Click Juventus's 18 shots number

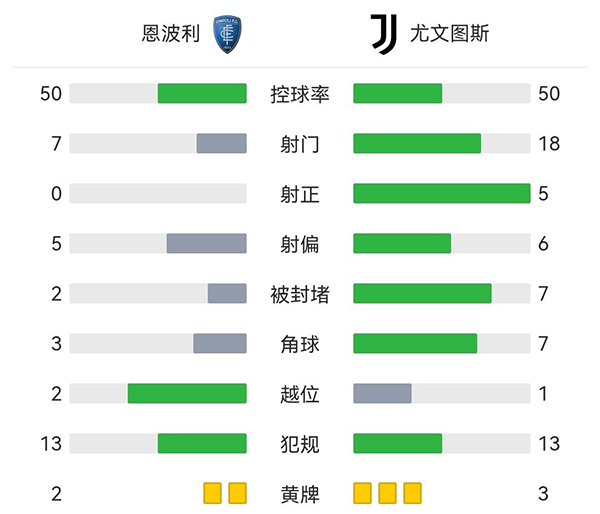[x=548, y=144]
